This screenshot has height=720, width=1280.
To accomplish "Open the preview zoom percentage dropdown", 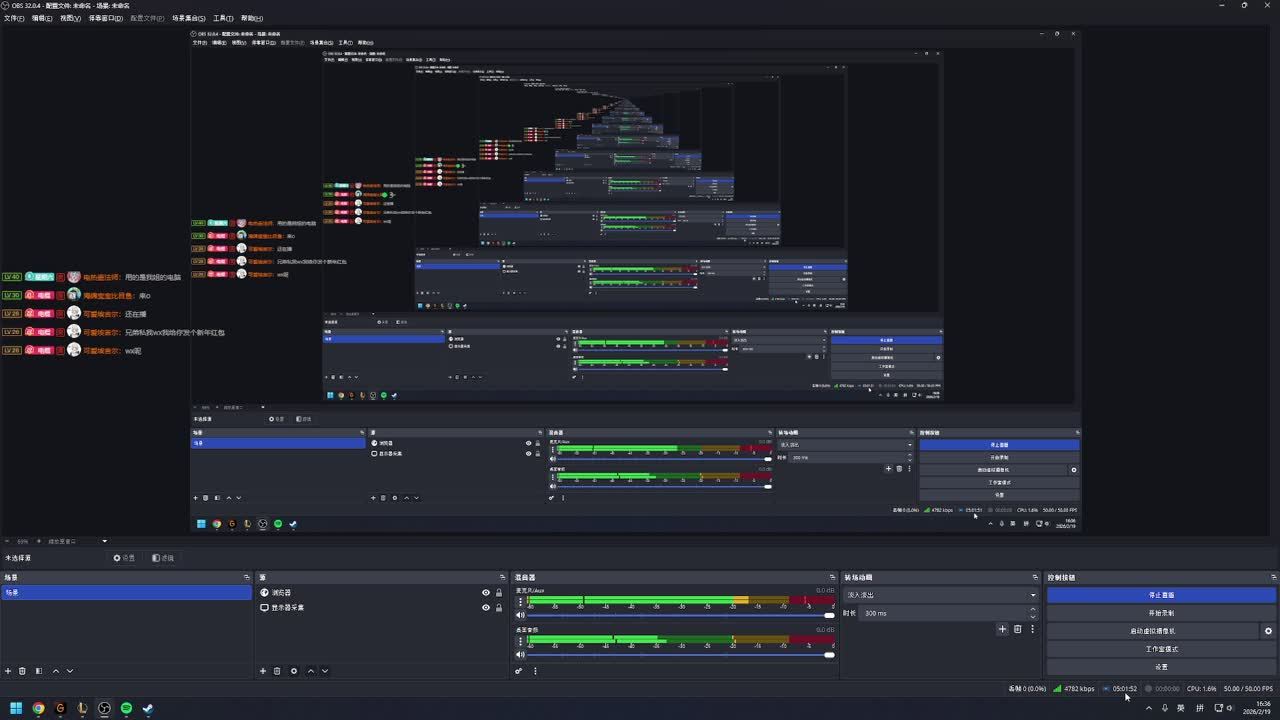I will coord(22,541).
